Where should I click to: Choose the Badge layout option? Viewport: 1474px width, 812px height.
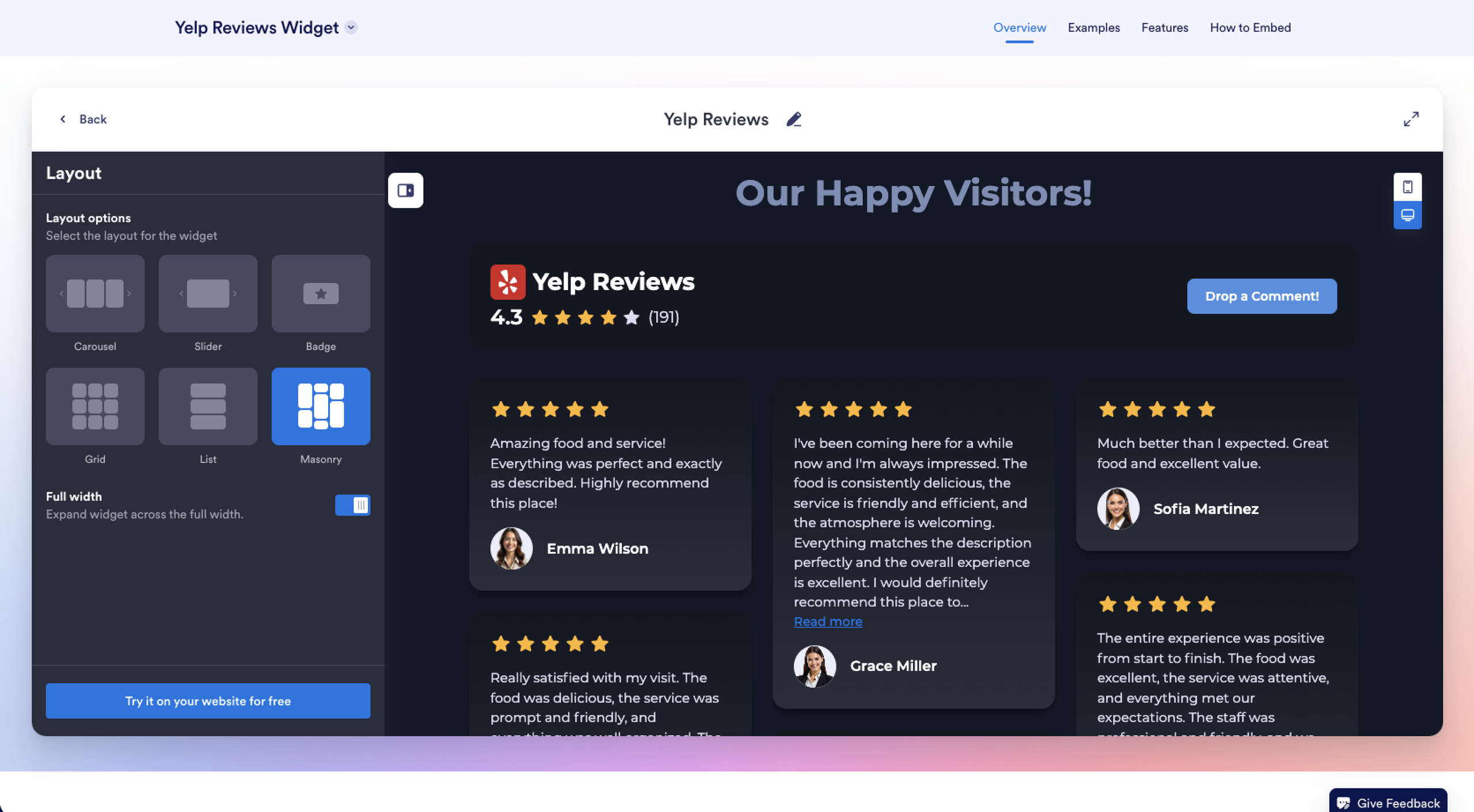(321, 293)
